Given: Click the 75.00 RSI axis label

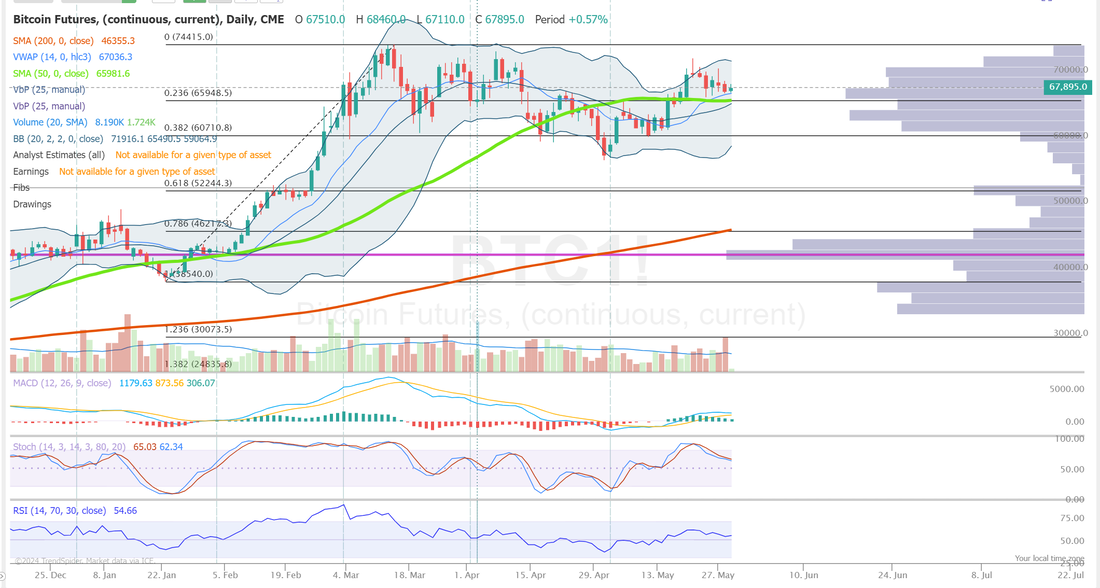Looking at the screenshot, I should (1073, 518).
